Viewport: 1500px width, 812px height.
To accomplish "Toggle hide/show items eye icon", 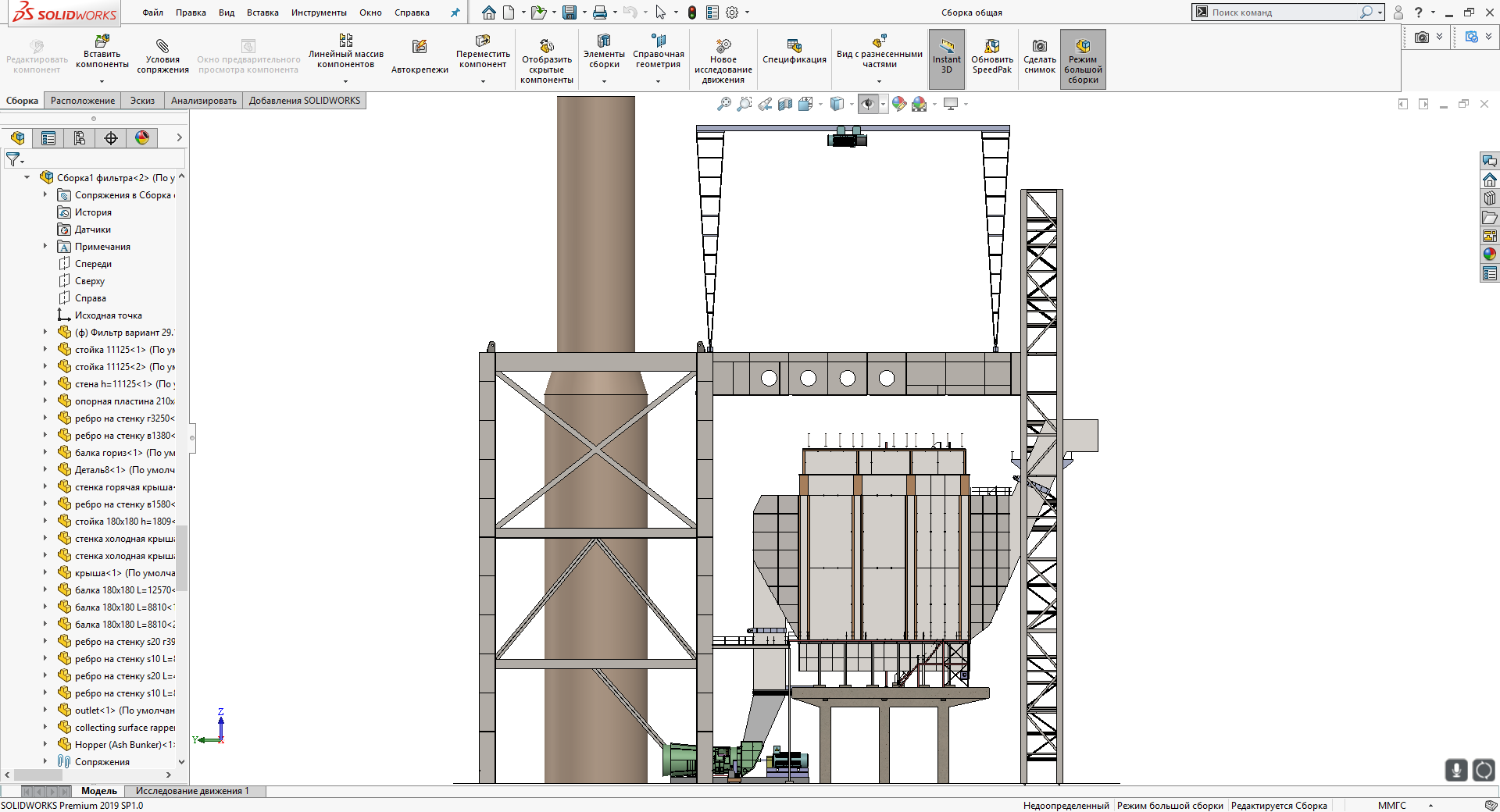I will pyautogui.click(x=867, y=104).
